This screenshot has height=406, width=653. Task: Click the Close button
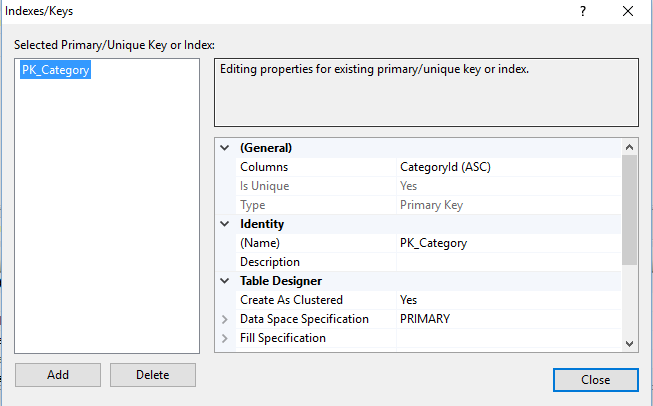point(595,380)
